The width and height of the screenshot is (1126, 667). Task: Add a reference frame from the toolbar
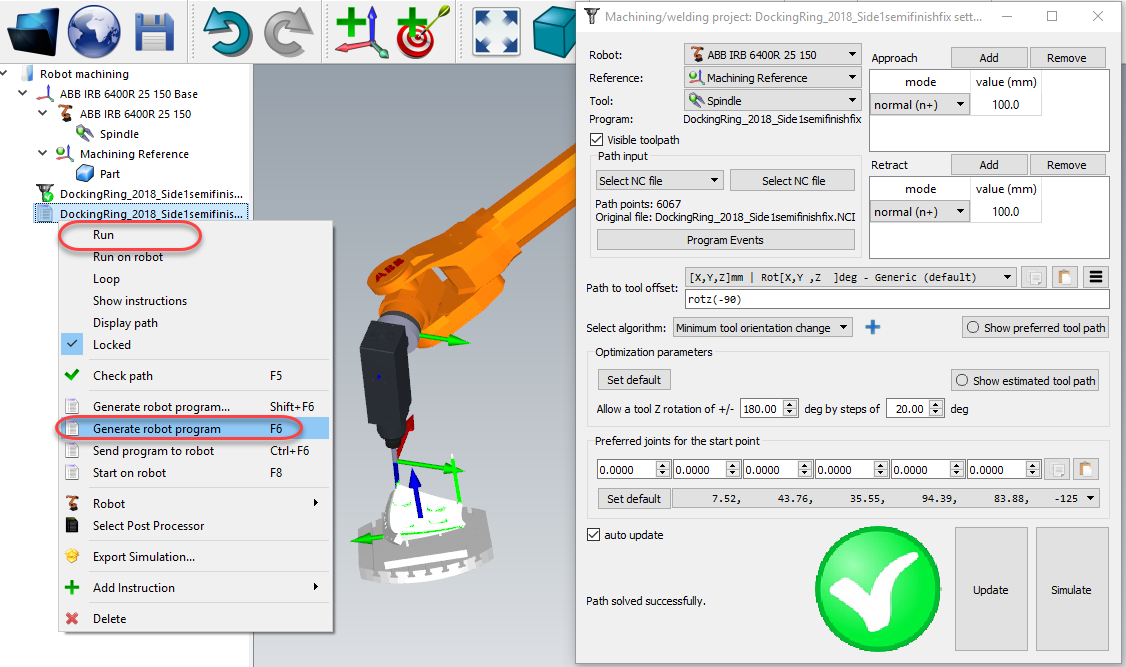click(362, 32)
